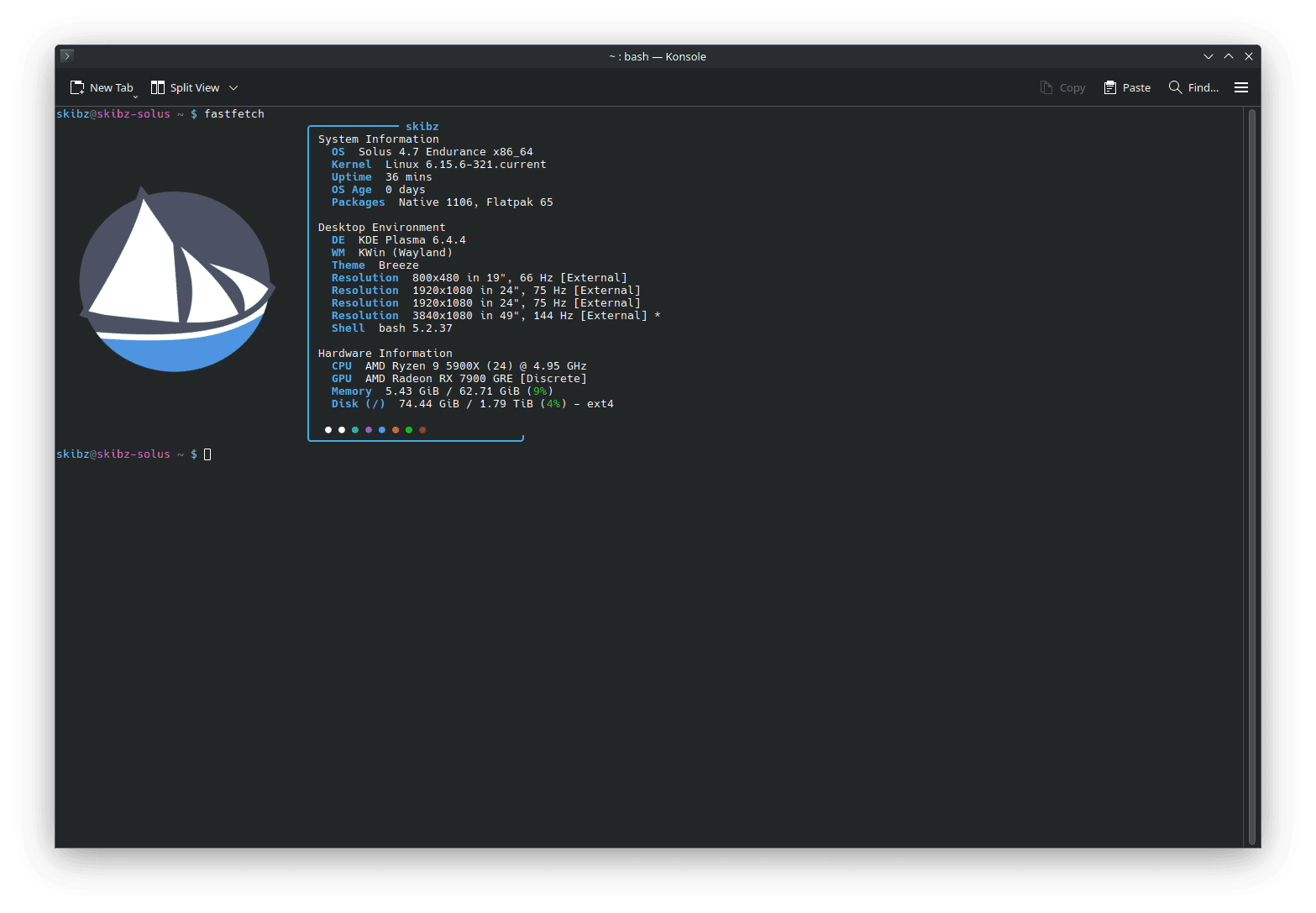The image size is (1316, 913).
Task: Open the Konsole window menu icon
Action: pos(67,55)
